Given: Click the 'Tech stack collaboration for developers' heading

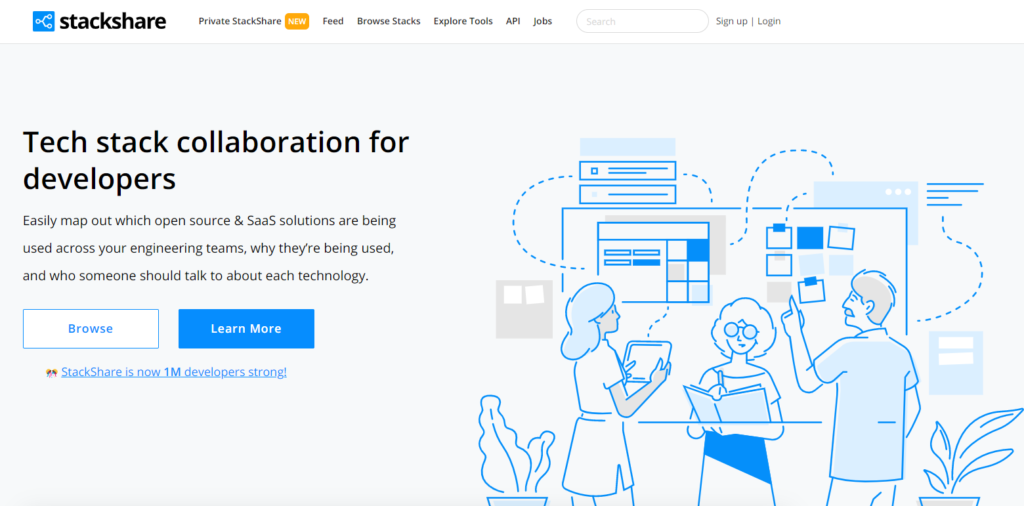Looking at the screenshot, I should point(216,161).
